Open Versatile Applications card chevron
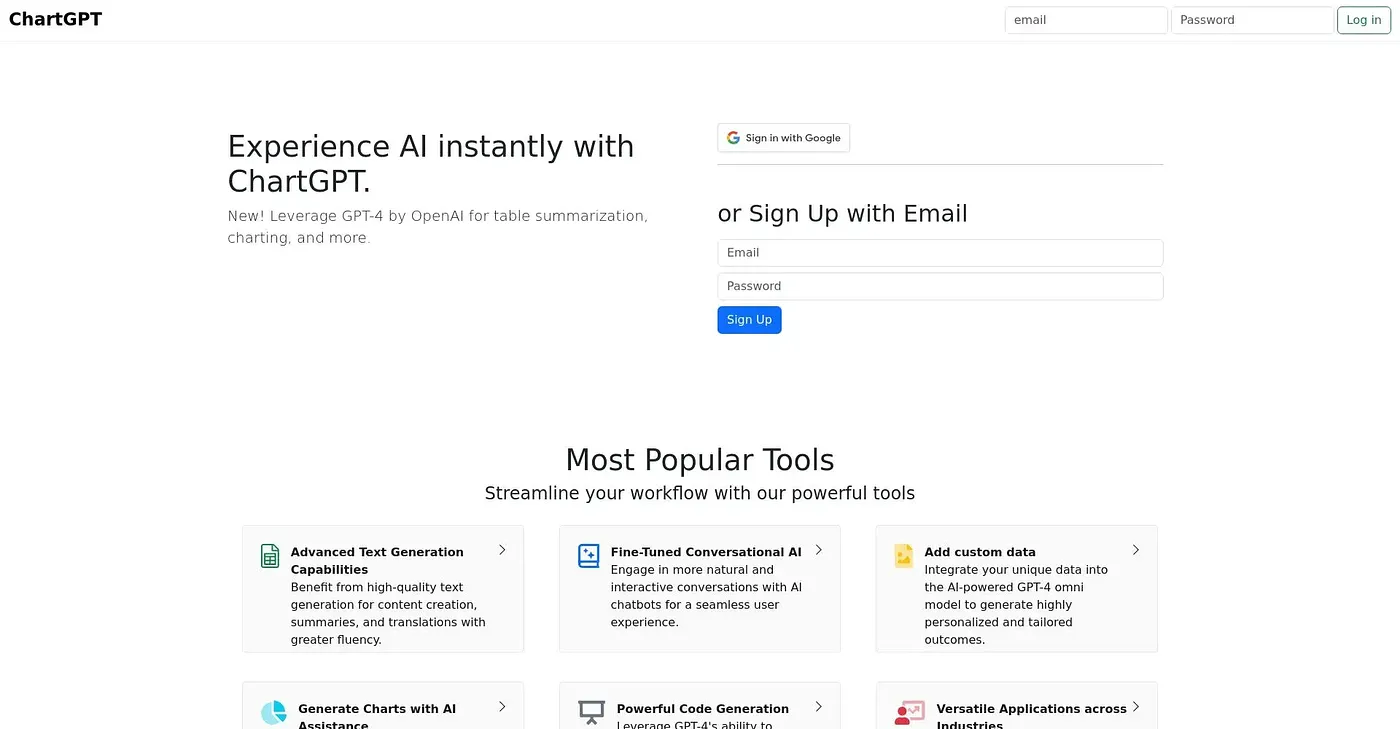This screenshot has width=1400, height=729. coord(1136,707)
